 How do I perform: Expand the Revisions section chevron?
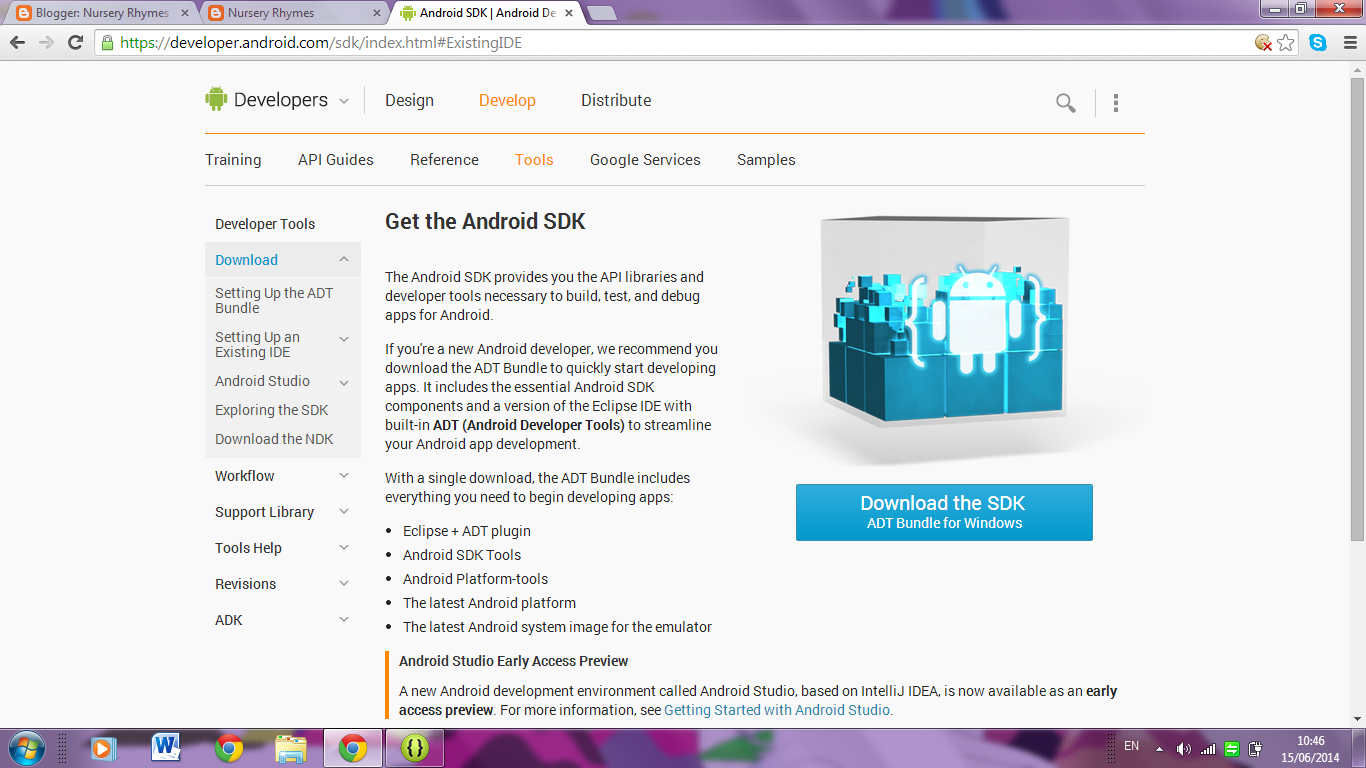tap(344, 584)
